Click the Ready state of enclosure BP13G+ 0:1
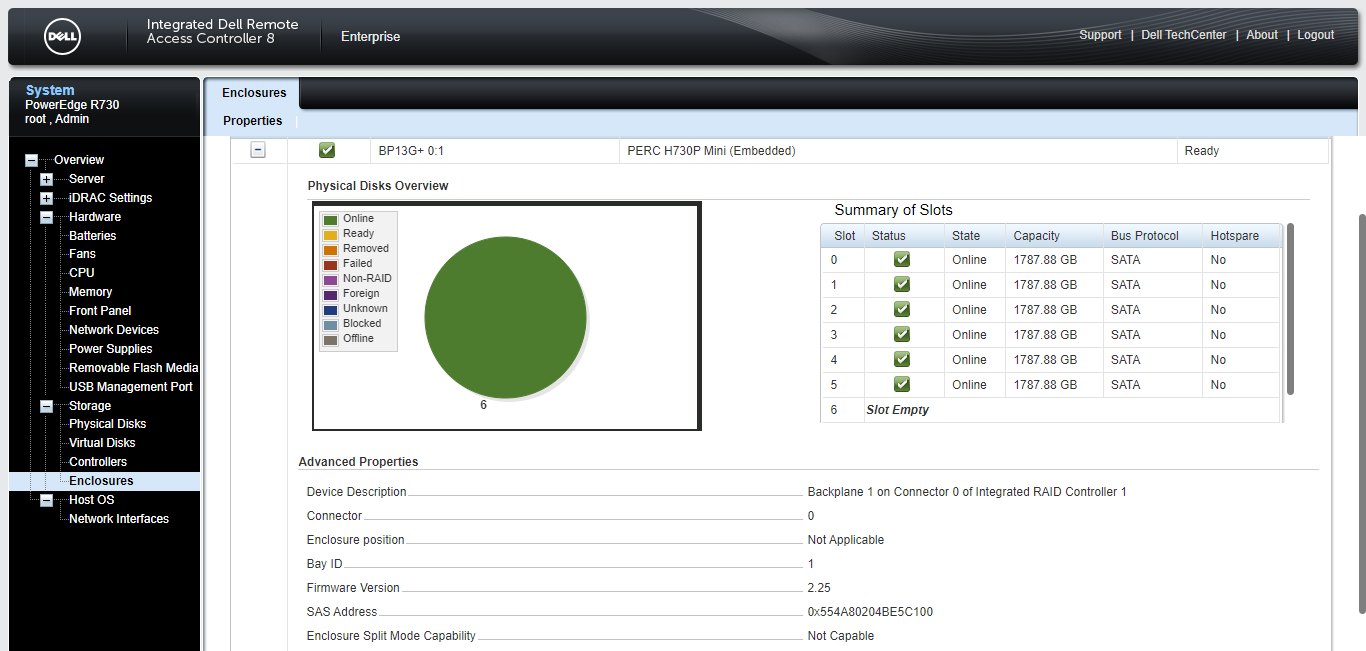The image size is (1366, 651). click(1202, 151)
